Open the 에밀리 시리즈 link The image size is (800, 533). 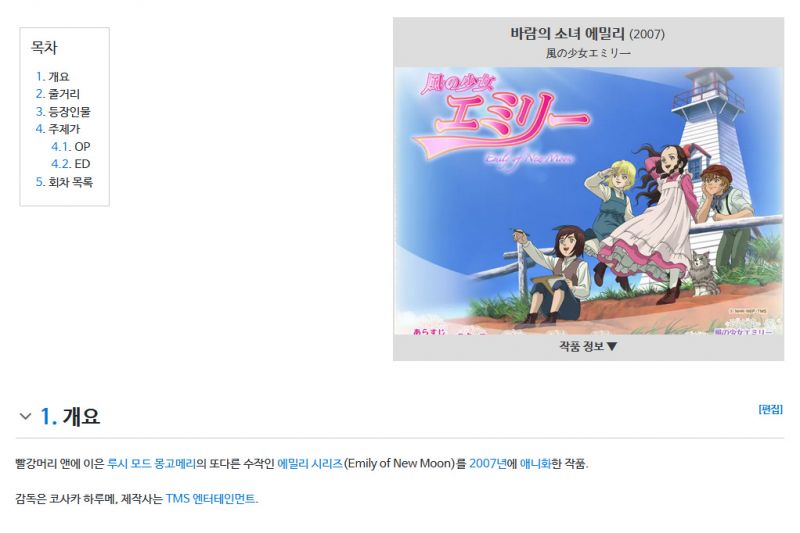(310, 463)
